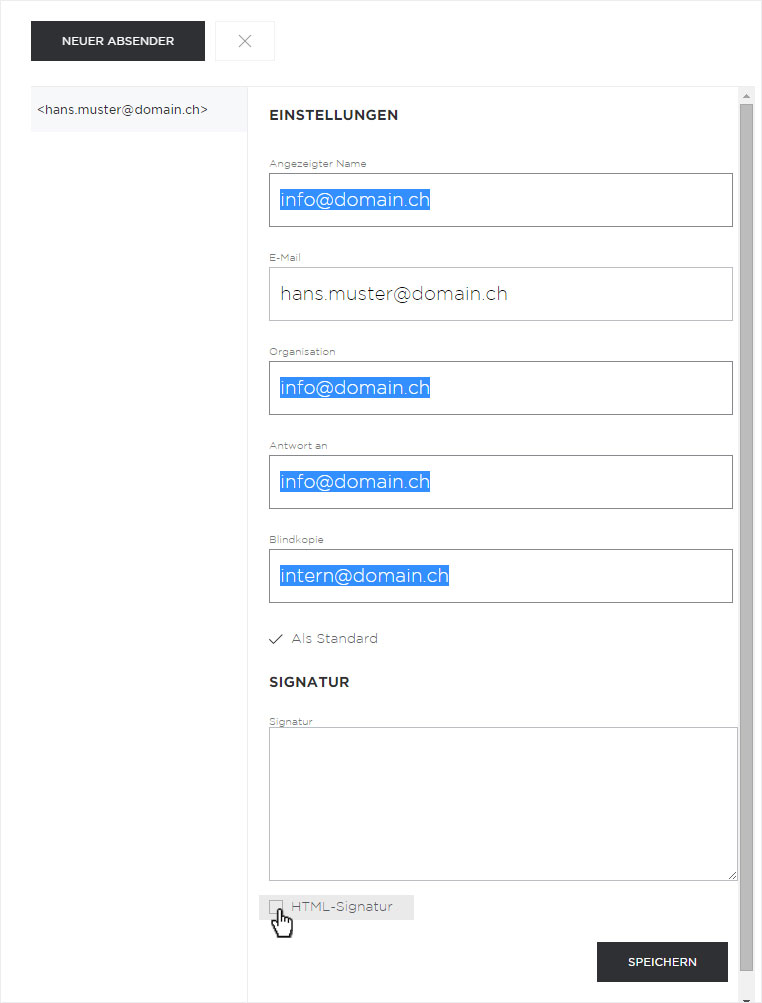Viewport: 762px width, 1003px height.
Task: Enable the HTML-Signatur checkbox
Action: click(276, 906)
